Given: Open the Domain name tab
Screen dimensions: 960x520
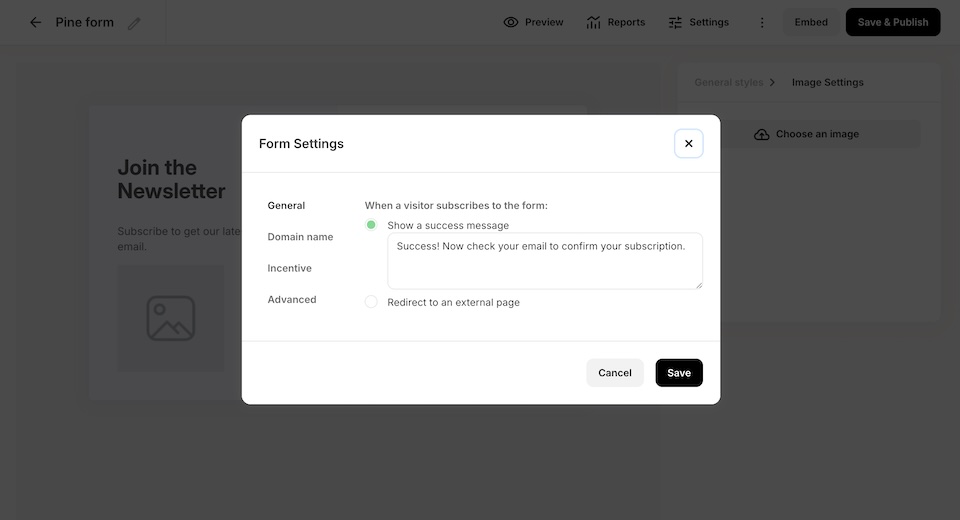Looking at the screenshot, I should (300, 237).
